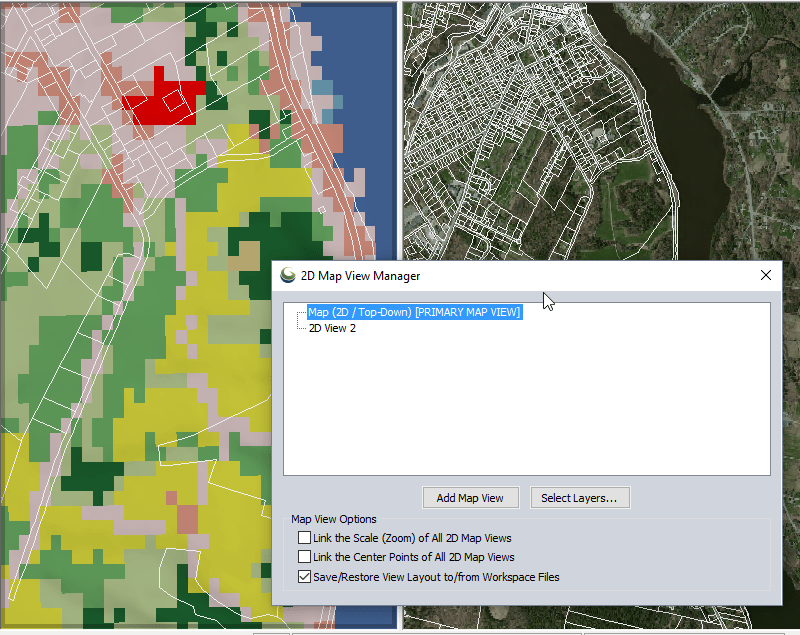Uncheck Save/Restore View Layout to/from Workspace Files
The height and width of the screenshot is (635, 800).
coord(304,577)
